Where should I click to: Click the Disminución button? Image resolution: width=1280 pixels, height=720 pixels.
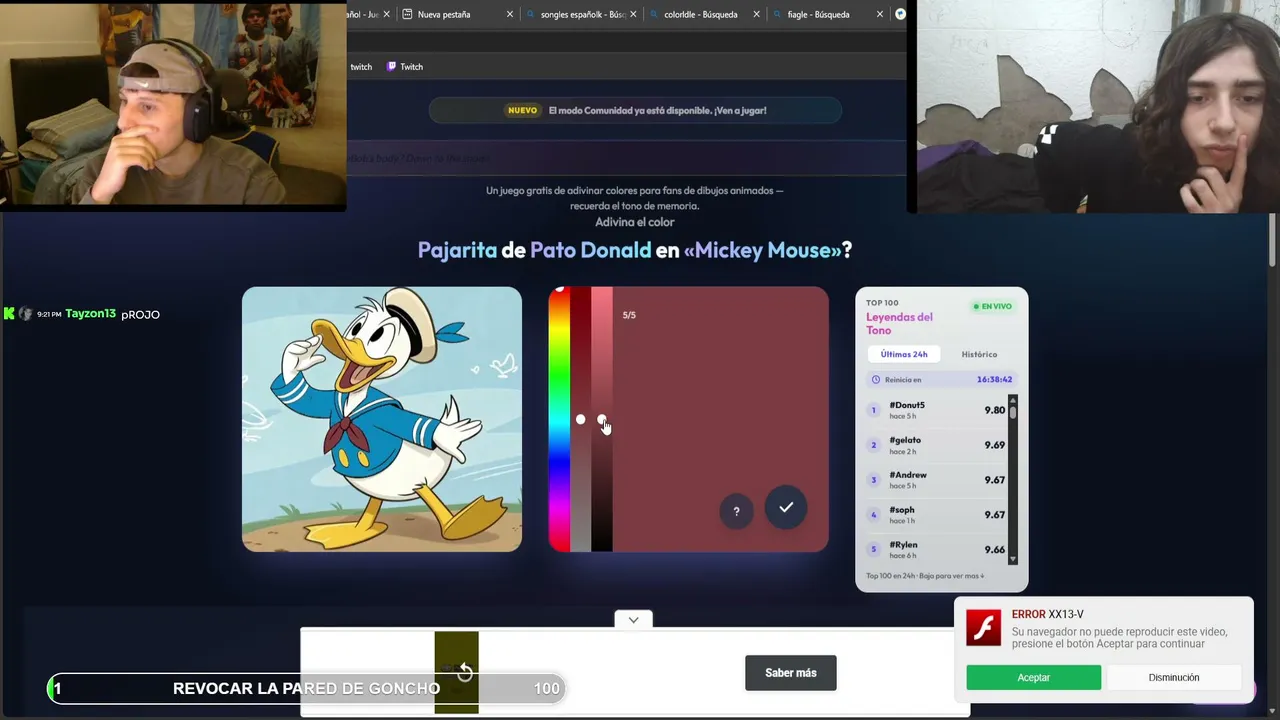pos(1174,677)
